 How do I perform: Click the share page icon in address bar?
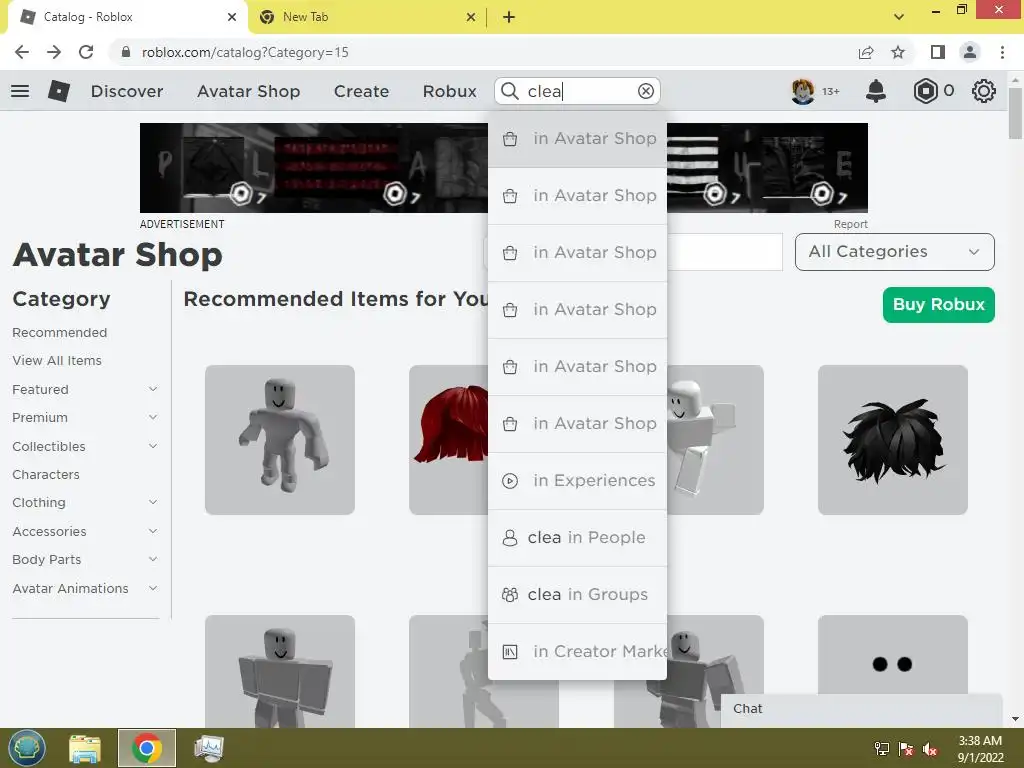[x=866, y=52]
